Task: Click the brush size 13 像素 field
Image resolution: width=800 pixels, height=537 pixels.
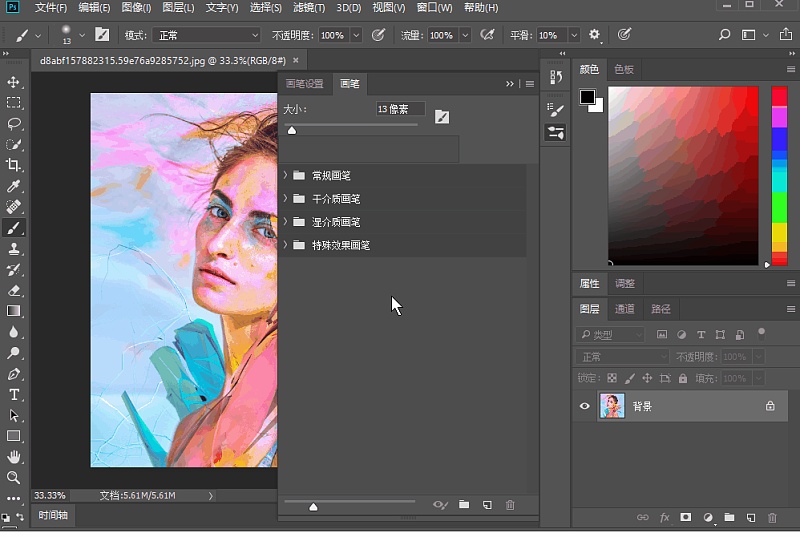Action: [400, 109]
